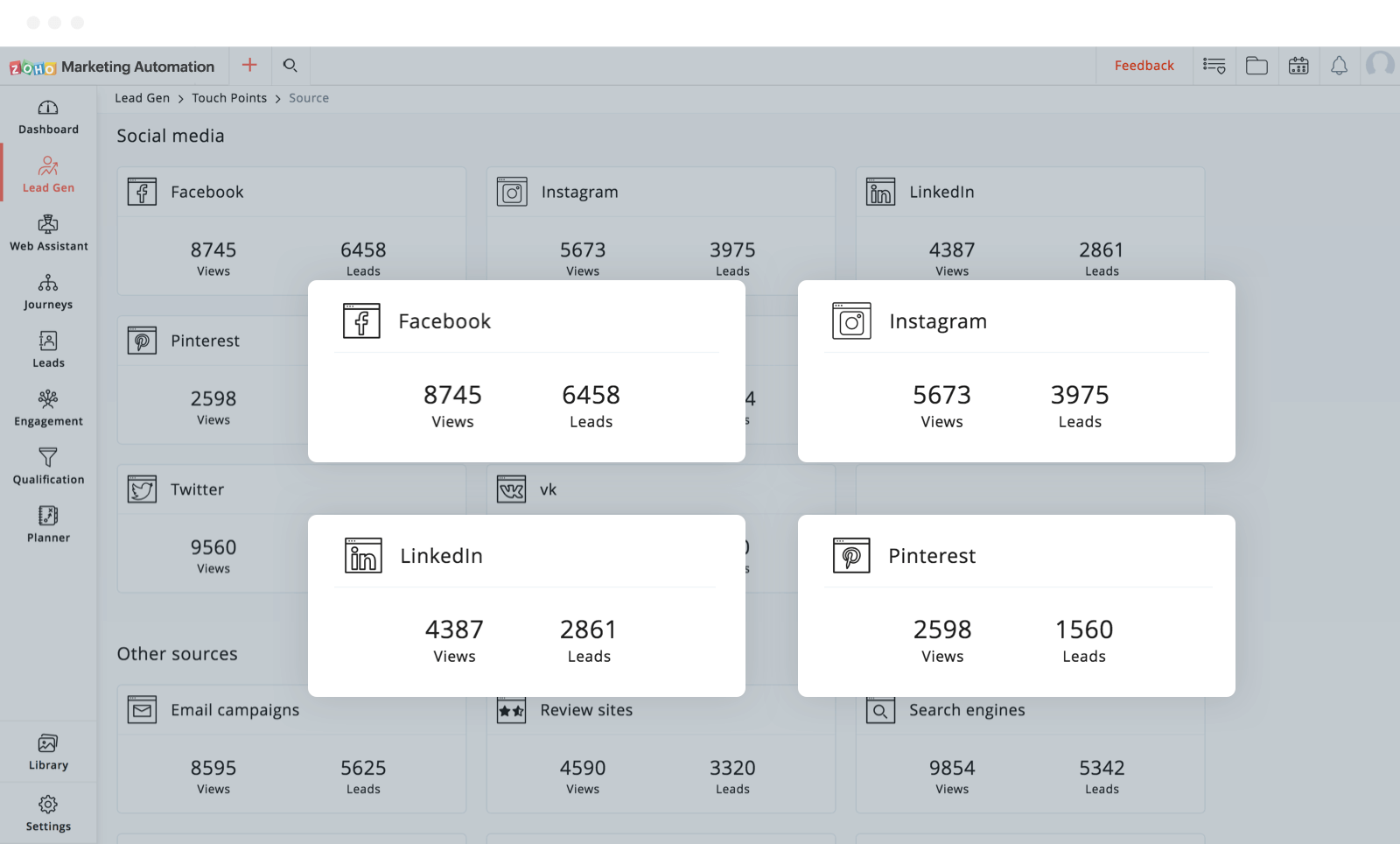Click the Lead Gen breadcrumb link
Image resolution: width=1400 pixels, height=844 pixels.
pyautogui.click(x=142, y=98)
